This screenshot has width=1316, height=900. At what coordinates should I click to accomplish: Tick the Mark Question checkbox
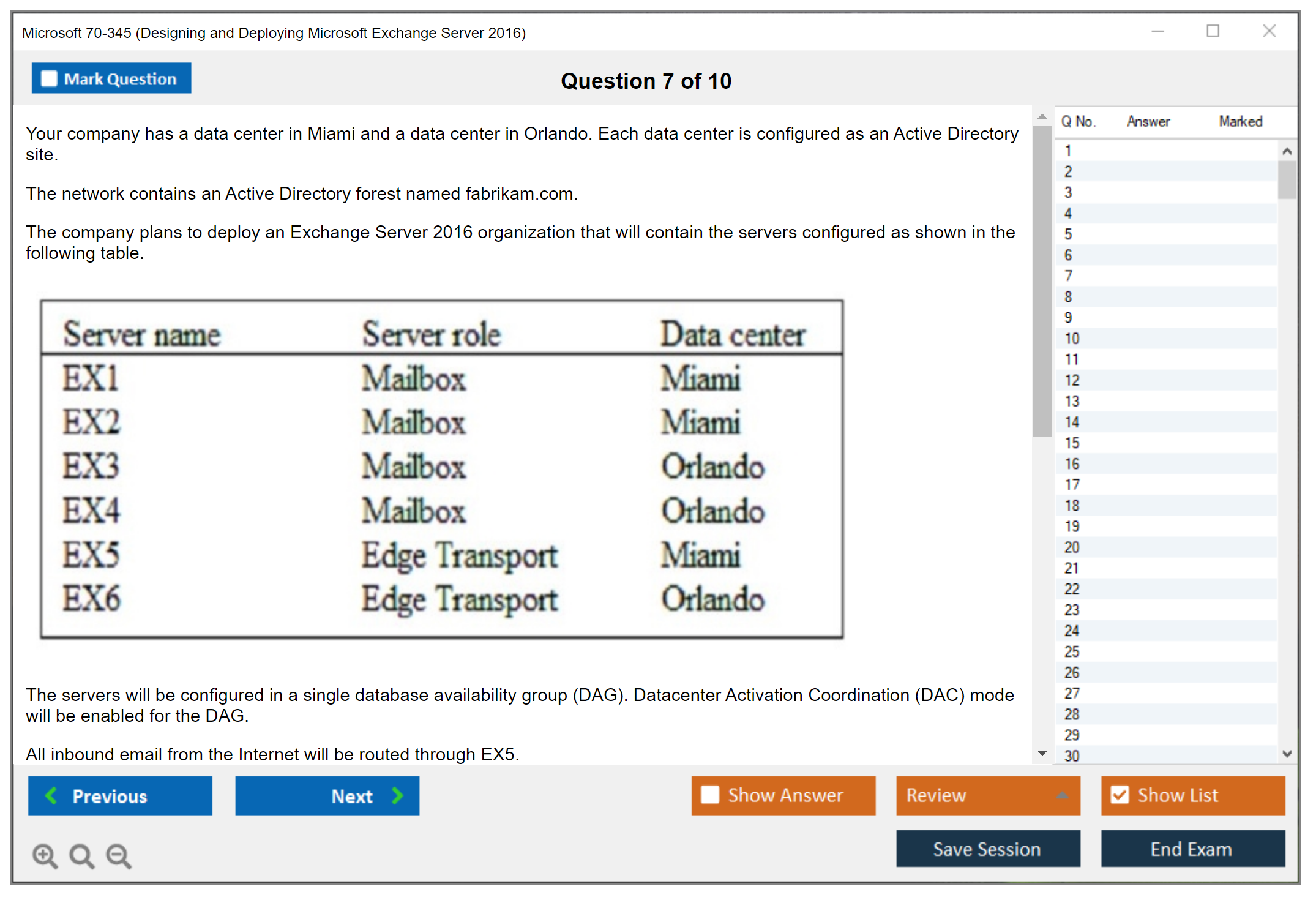pyautogui.click(x=49, y=79)
